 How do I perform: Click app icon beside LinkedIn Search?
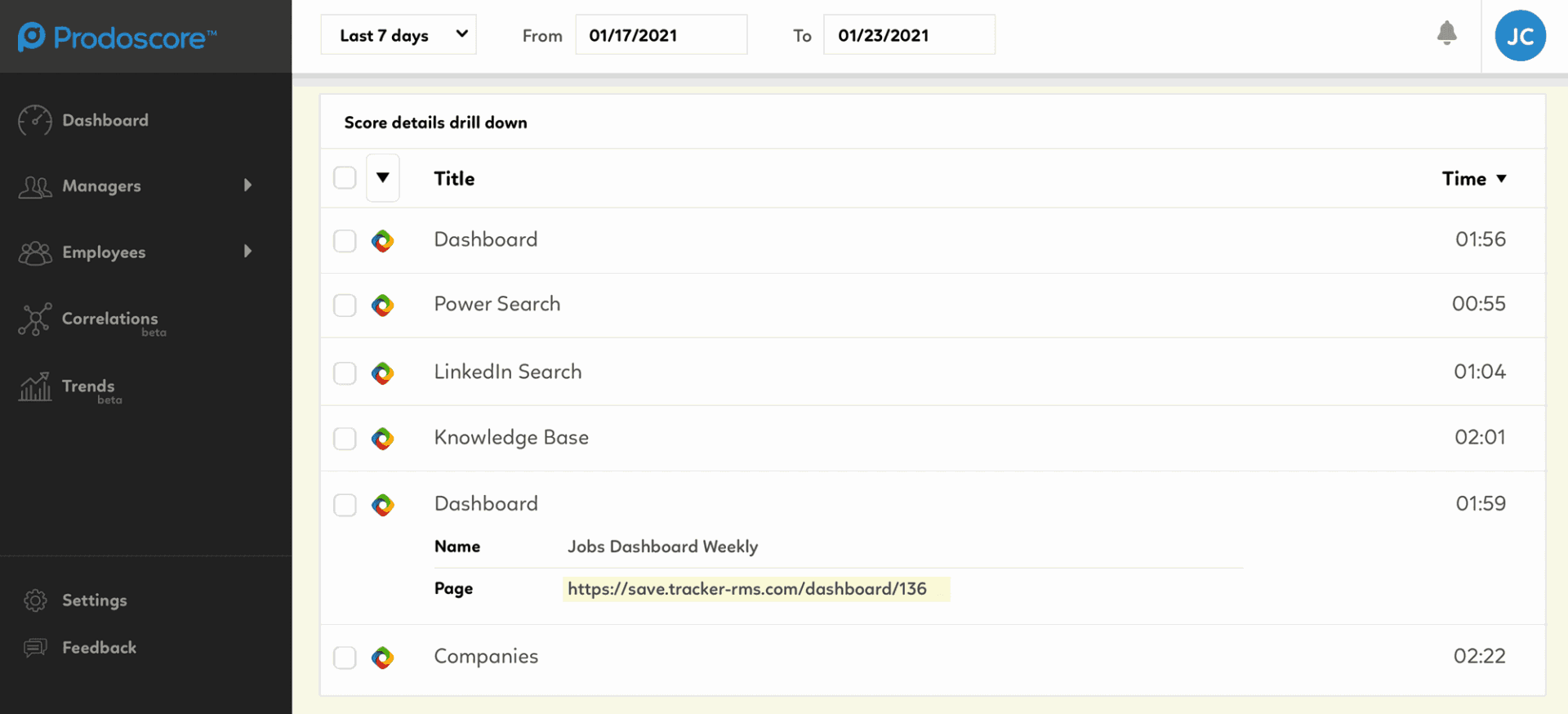point(383,373)
